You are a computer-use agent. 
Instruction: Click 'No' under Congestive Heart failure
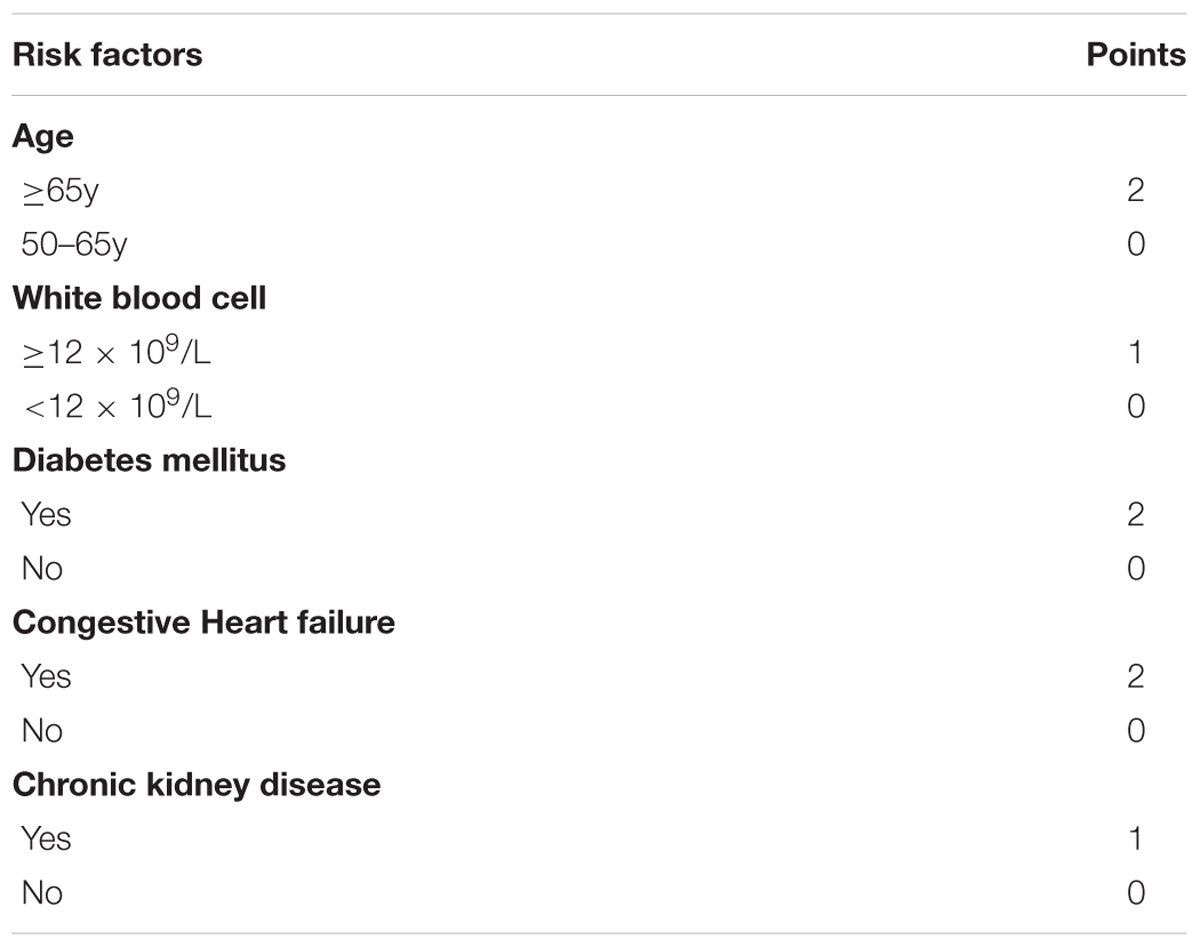pyautogui.click(x=42, y=730)
